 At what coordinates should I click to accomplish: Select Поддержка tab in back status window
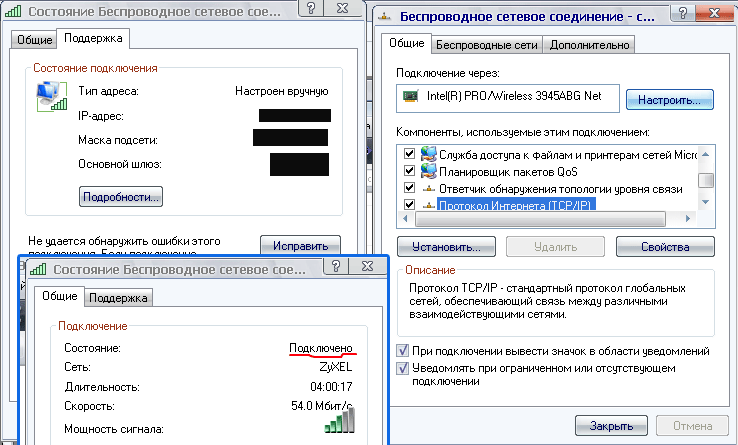pyautogui.click(x=93, y=38)
